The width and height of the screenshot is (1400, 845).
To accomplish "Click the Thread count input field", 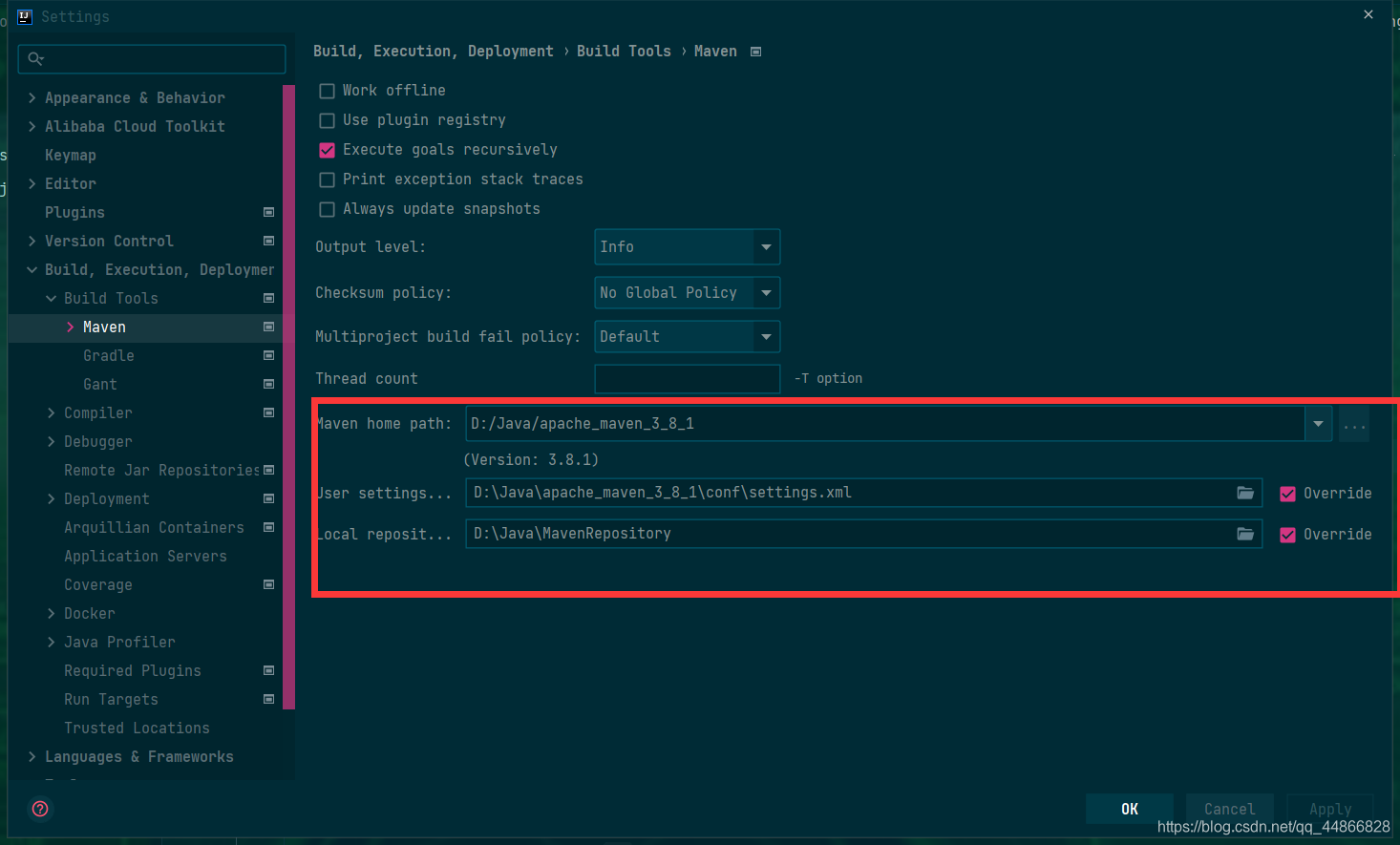I will click(687, 379).
